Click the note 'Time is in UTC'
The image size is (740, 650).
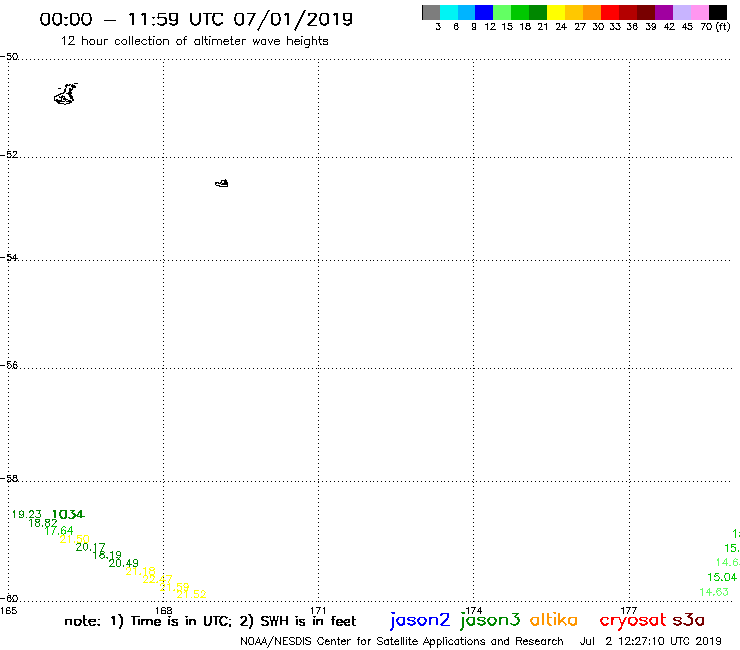click(181, 621)
